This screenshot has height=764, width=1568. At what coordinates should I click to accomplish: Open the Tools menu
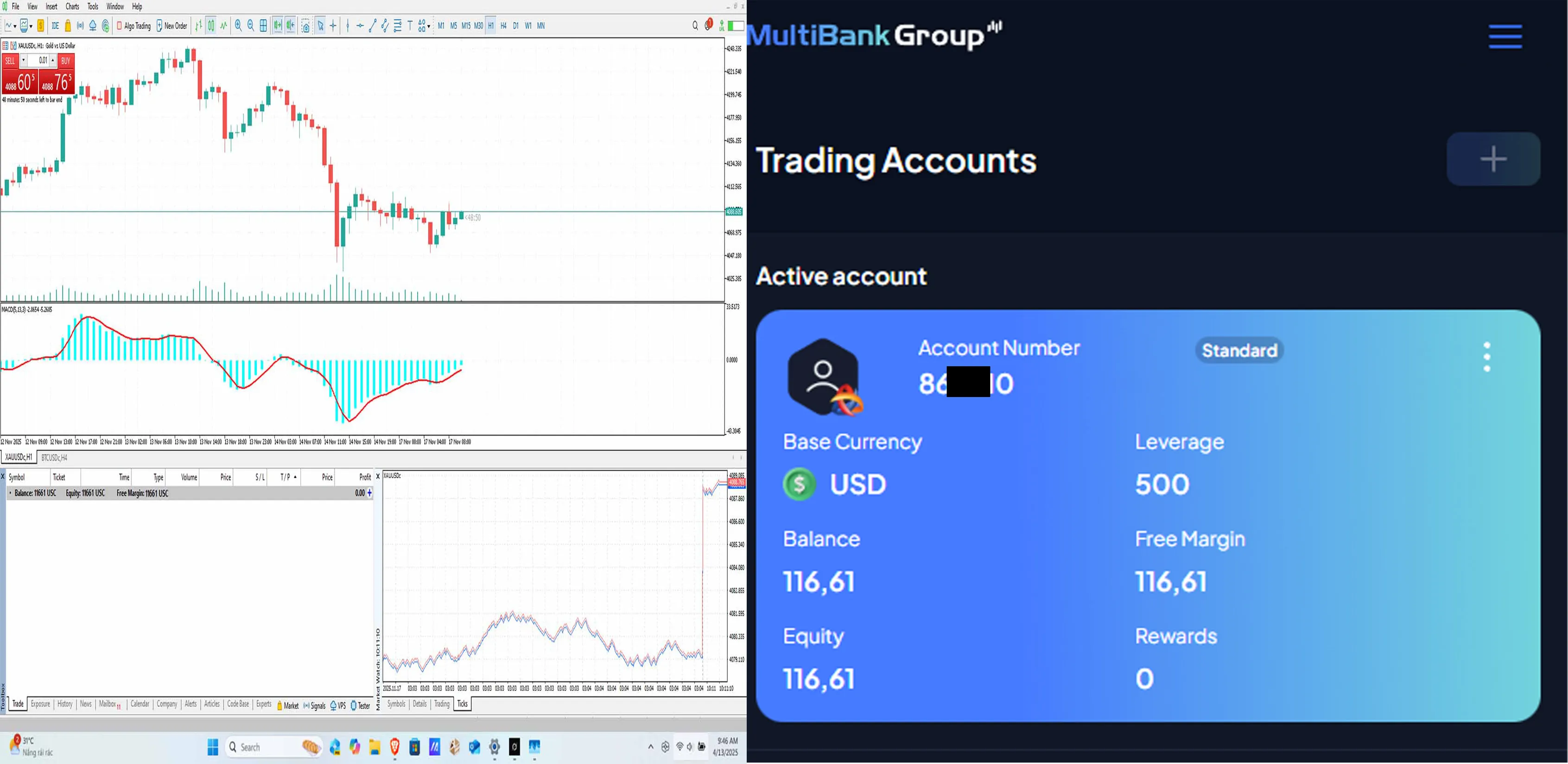point(93,6)
